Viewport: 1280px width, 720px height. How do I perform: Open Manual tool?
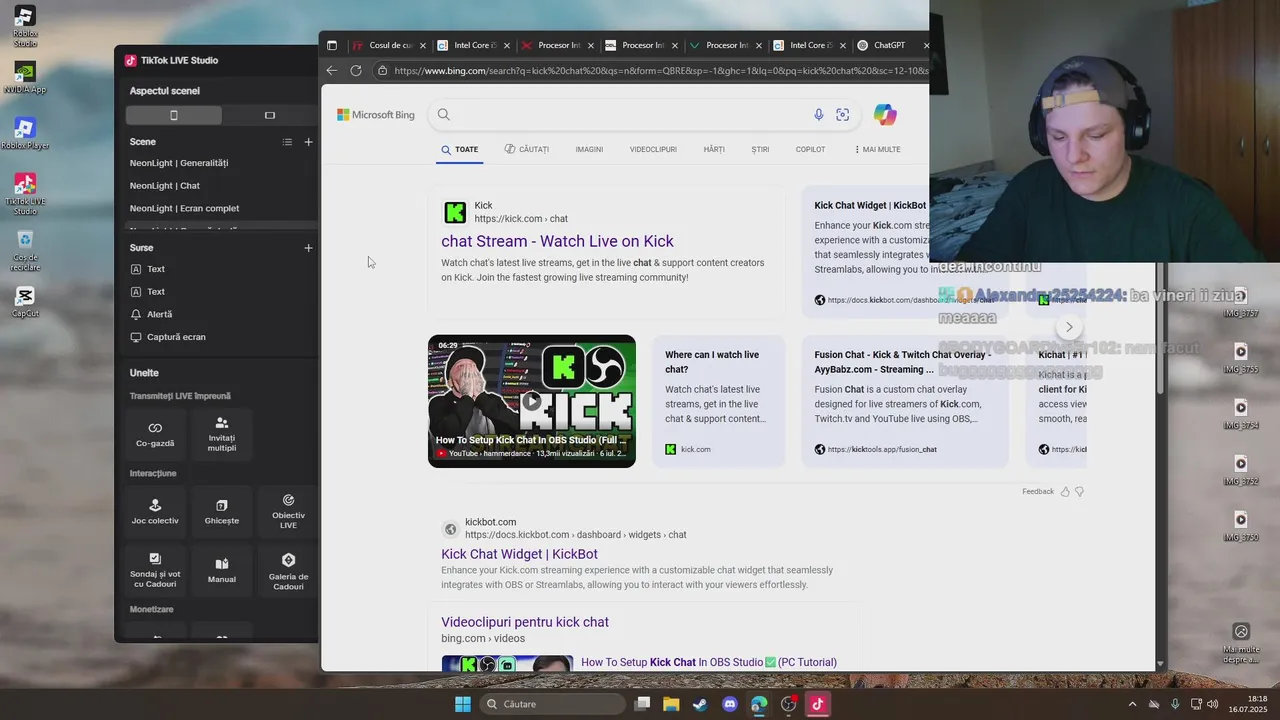[222, 570]
